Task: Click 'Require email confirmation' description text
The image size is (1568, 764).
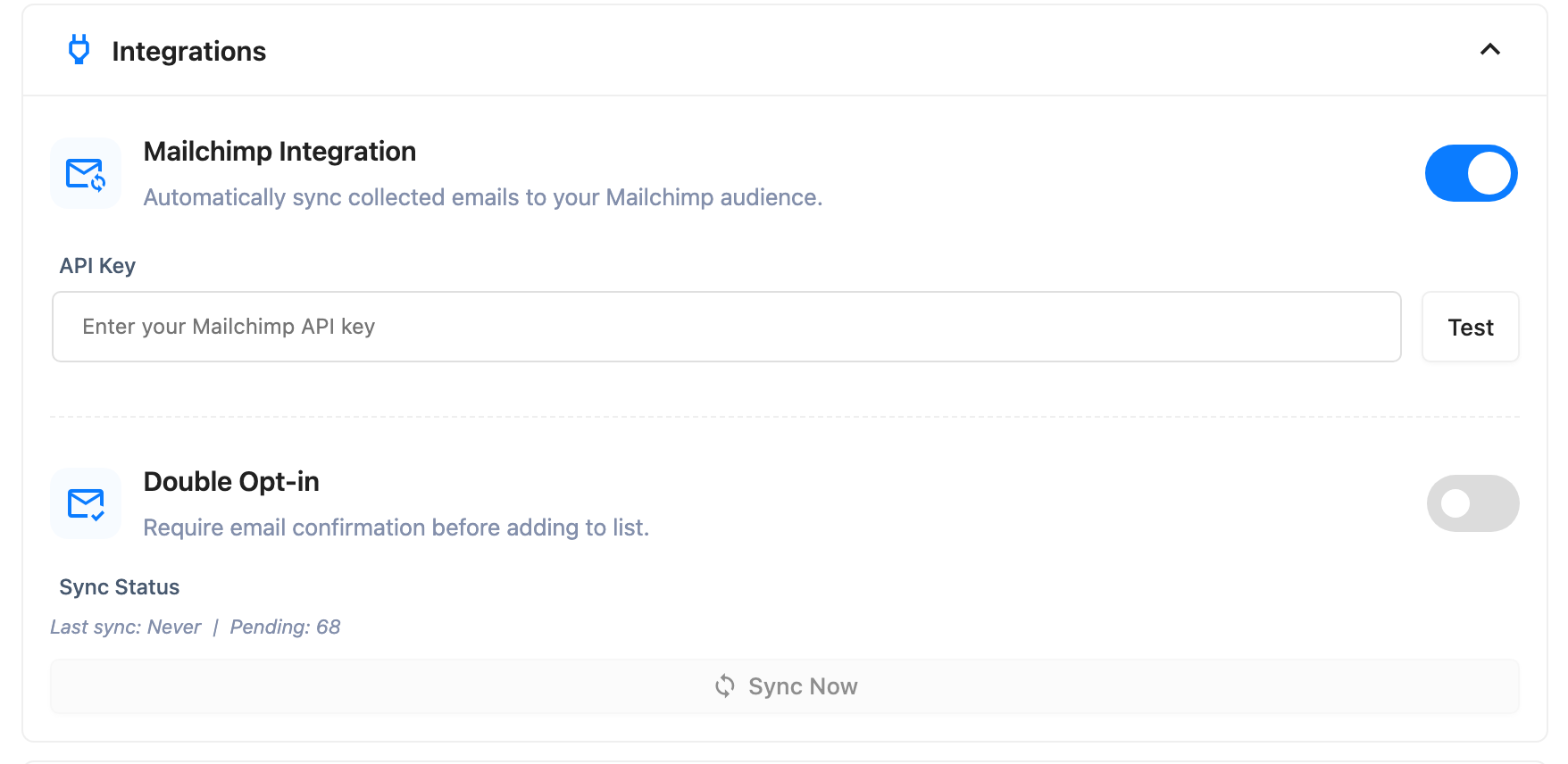Action: coord(396,527)
